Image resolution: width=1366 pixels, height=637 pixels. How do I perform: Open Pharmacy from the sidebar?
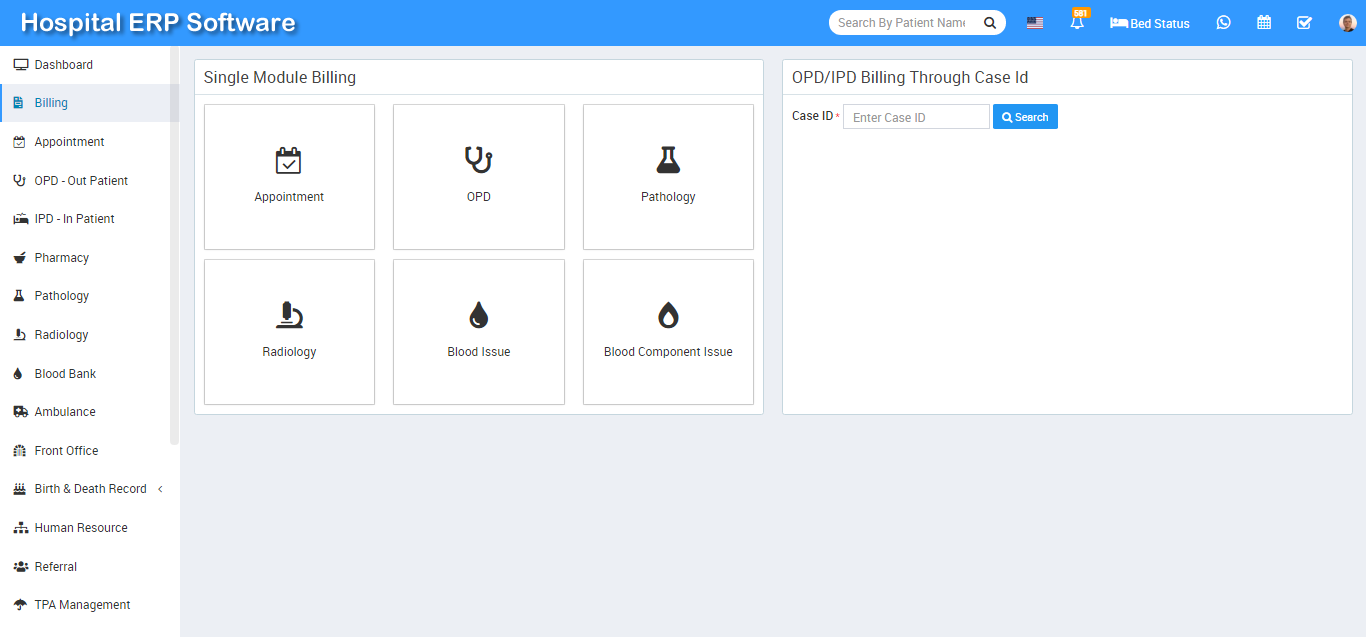[61, 258]
